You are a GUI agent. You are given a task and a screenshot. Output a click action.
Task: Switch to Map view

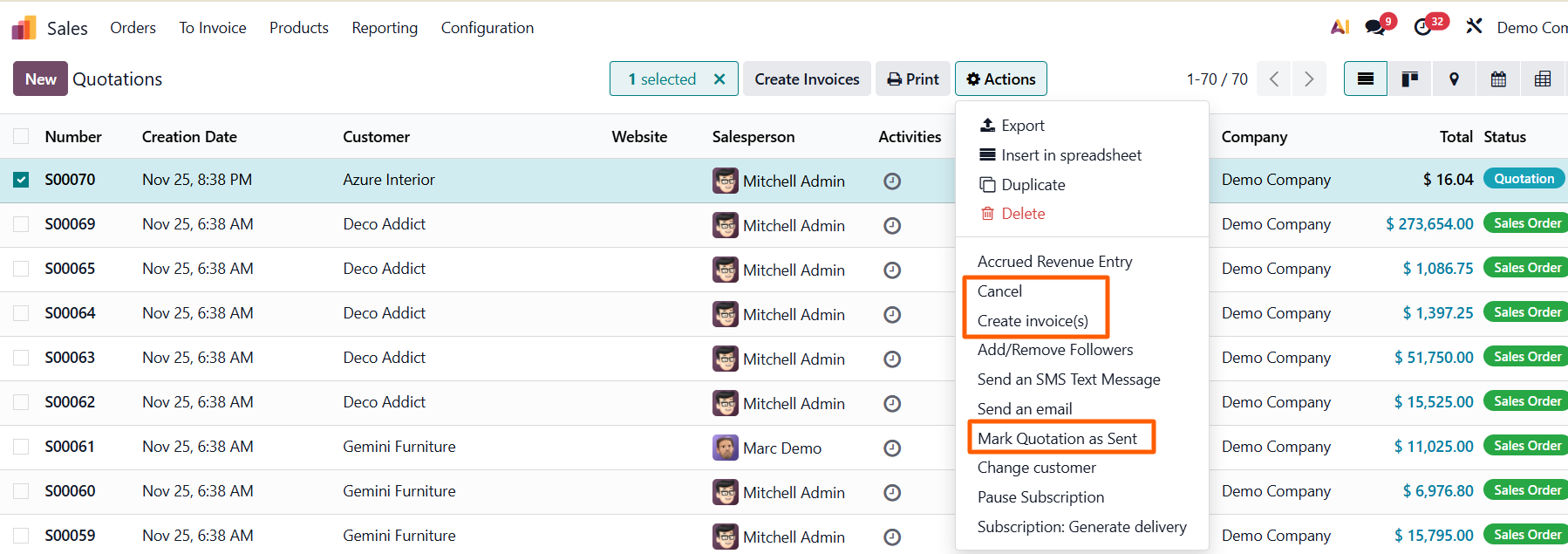pyautogui.click(x=1454, y=79)
